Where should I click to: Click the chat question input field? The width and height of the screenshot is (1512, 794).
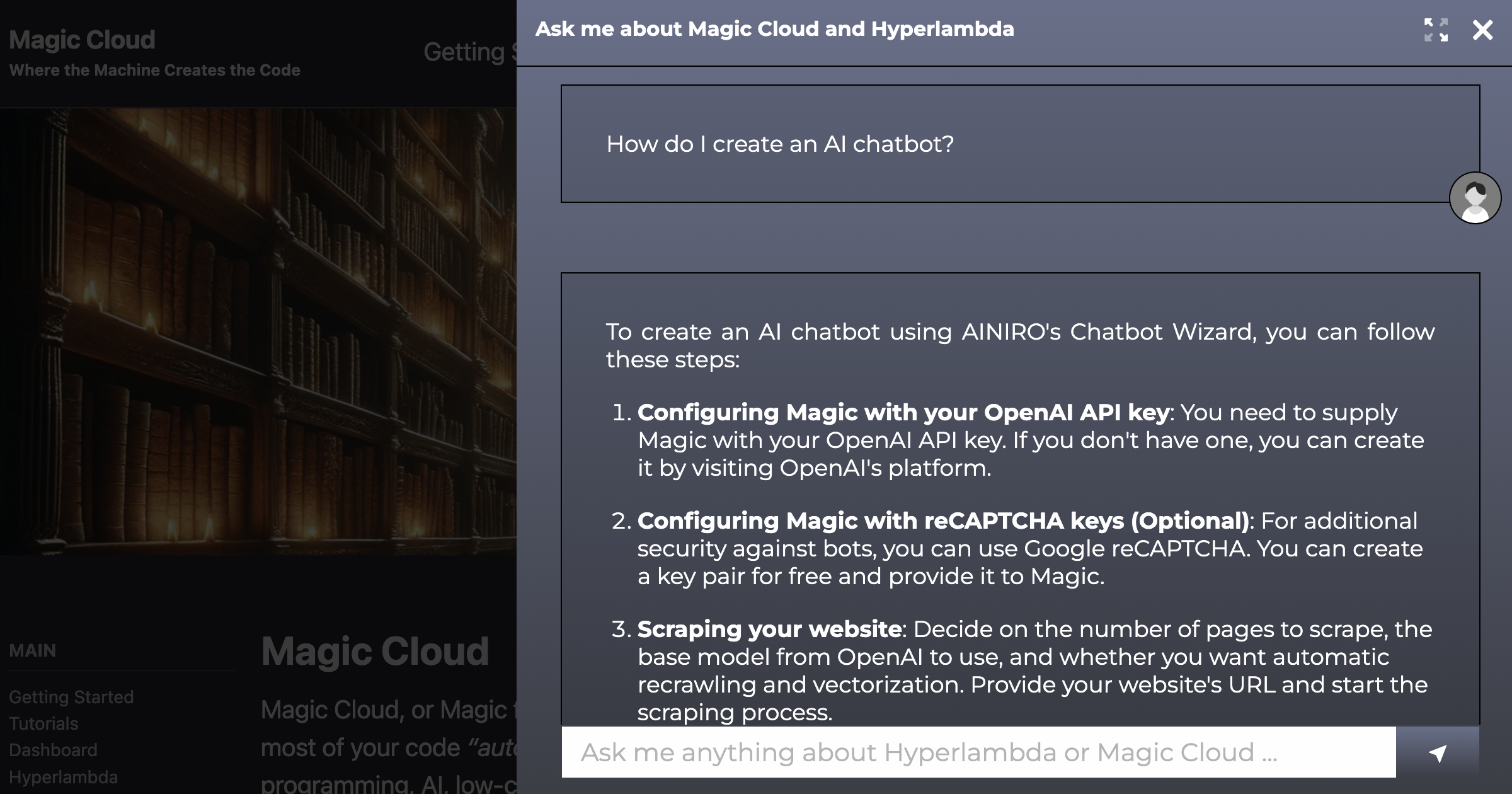978,752
